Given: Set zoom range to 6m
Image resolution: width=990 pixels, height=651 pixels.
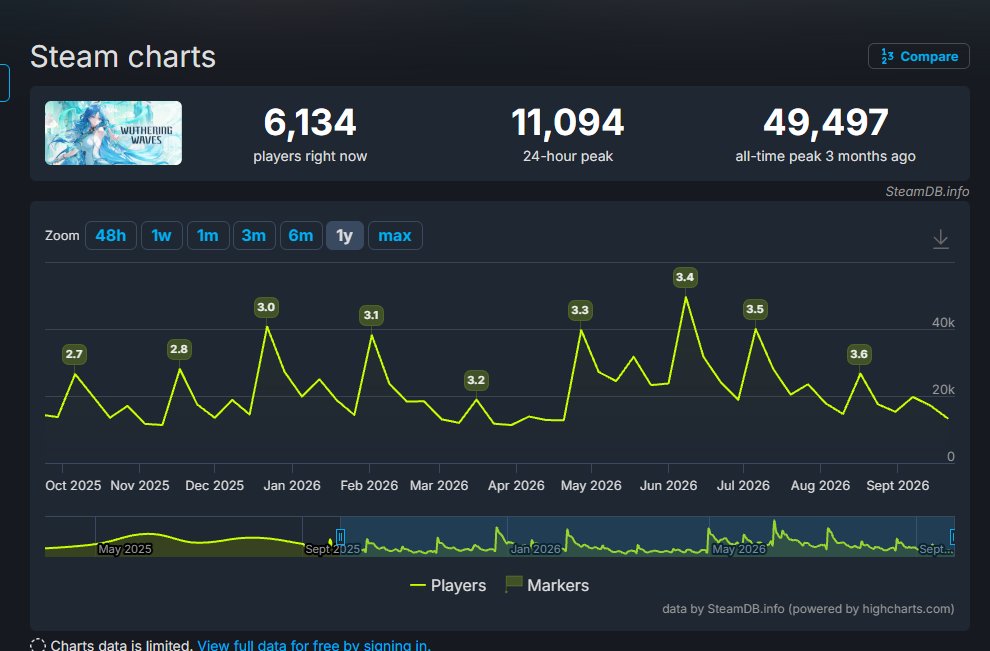Looking at the screenshot, I should point(301,236).
